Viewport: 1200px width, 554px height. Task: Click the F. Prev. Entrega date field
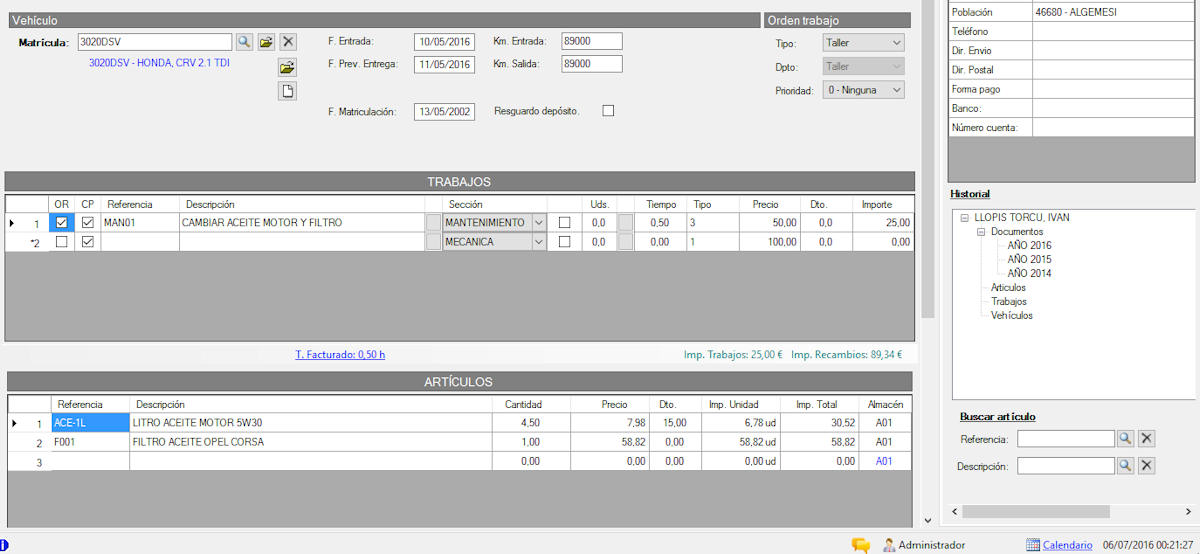[x=444, y=64]
